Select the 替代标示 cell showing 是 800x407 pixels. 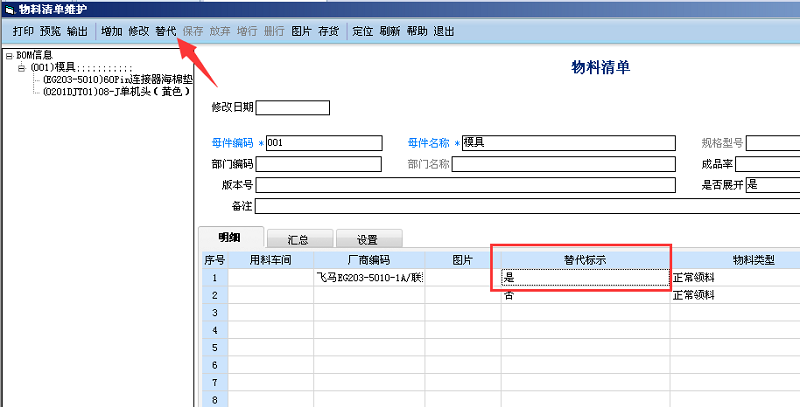coord(585,277)
